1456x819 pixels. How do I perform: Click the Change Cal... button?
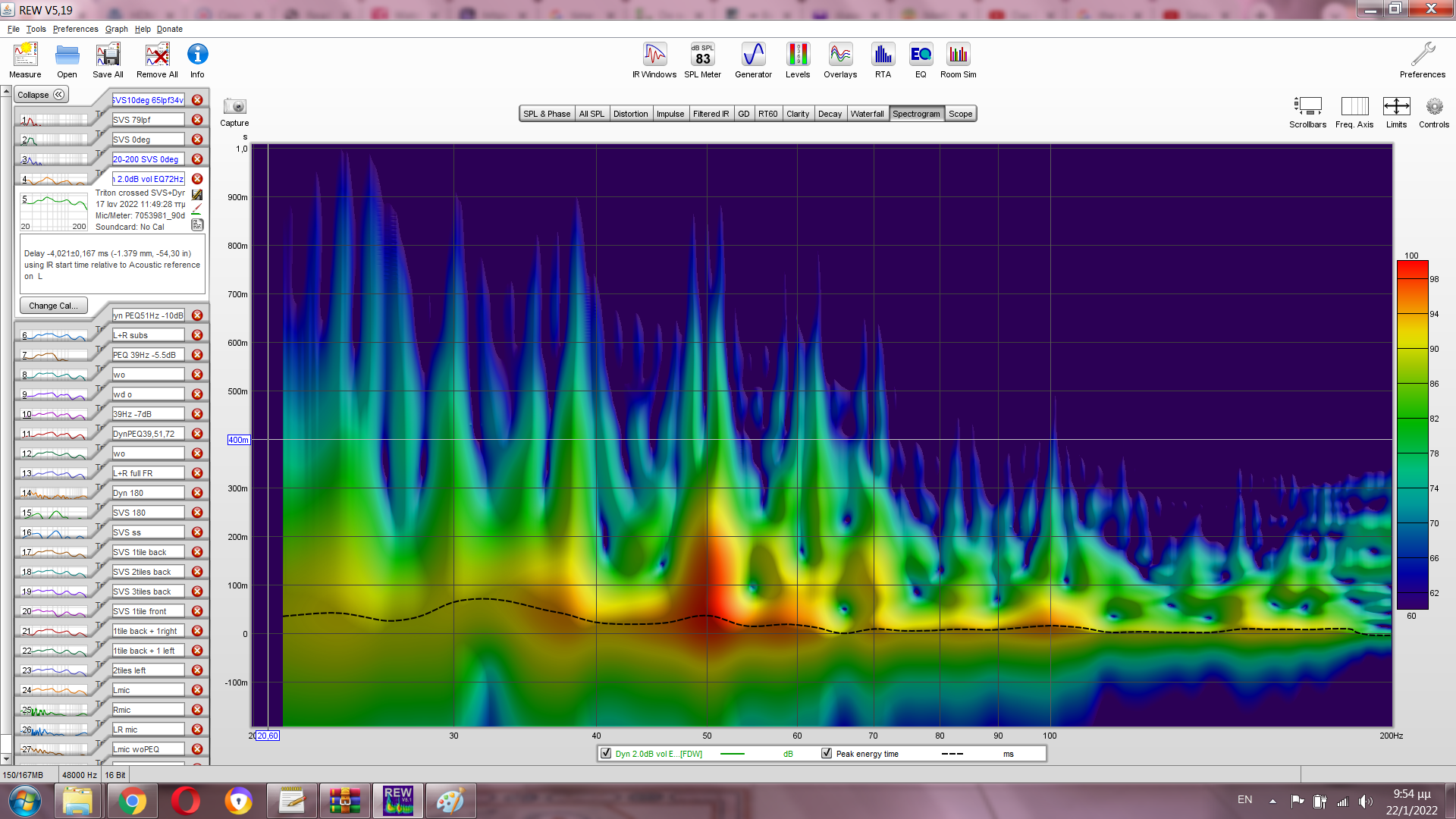53,306
